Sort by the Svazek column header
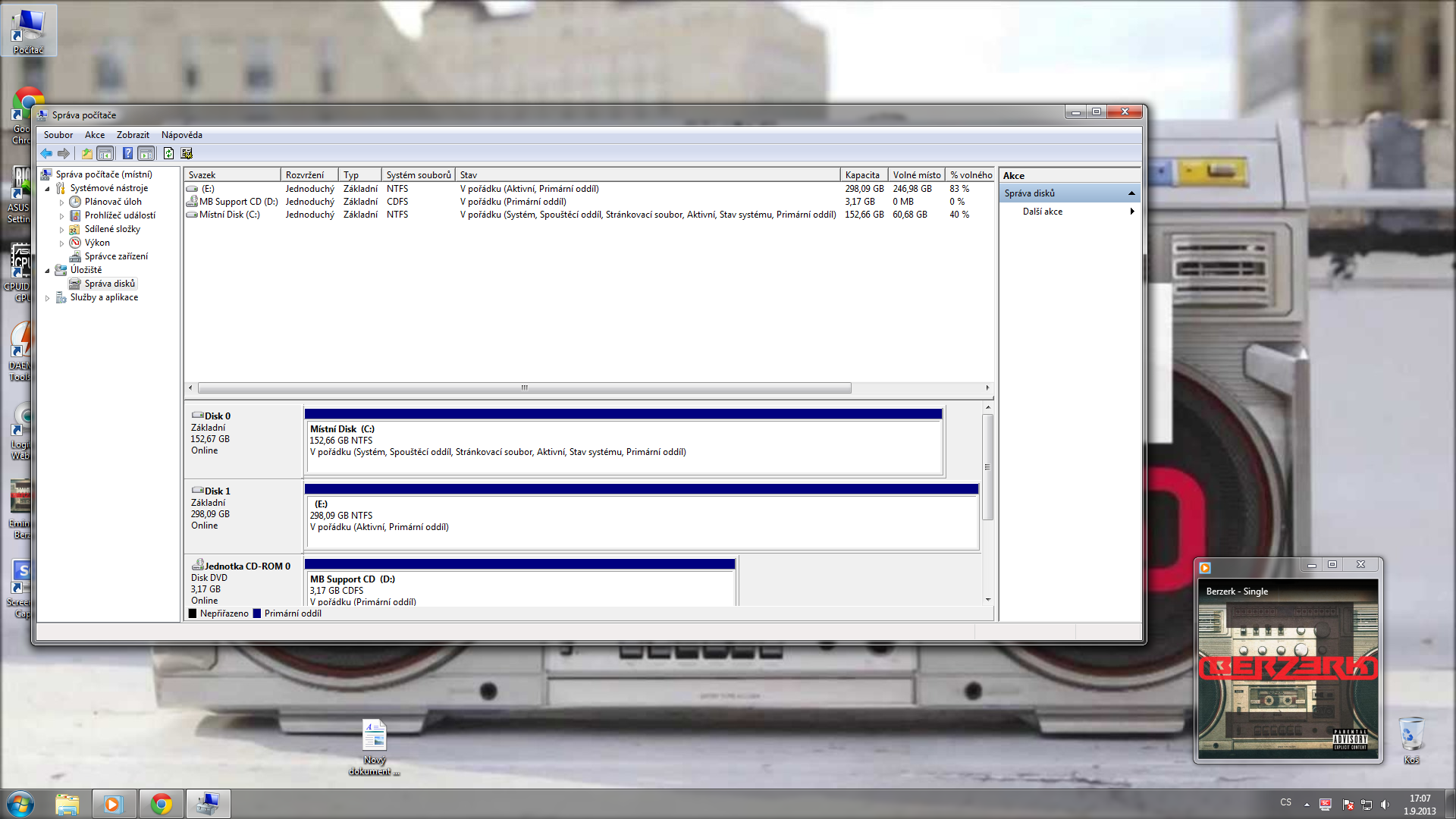The width and height of the screenshot is (1456, 819). [232, 175]
